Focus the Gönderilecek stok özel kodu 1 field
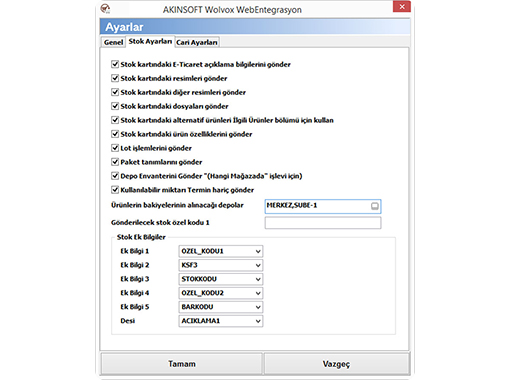The height and width of the screenshot is (380, 510). (x=323, y=223)
